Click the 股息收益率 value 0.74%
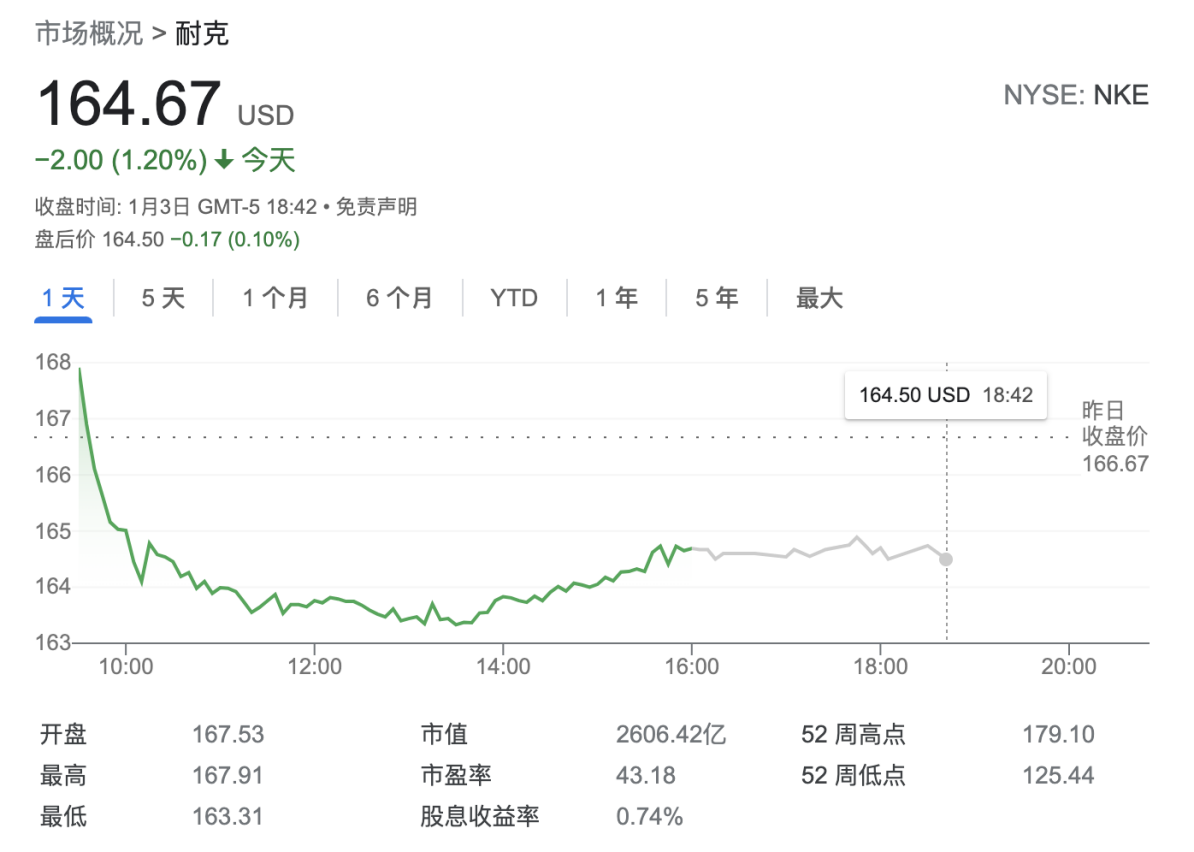Viewport: 1194px width, 852px height. pos(649,817)
